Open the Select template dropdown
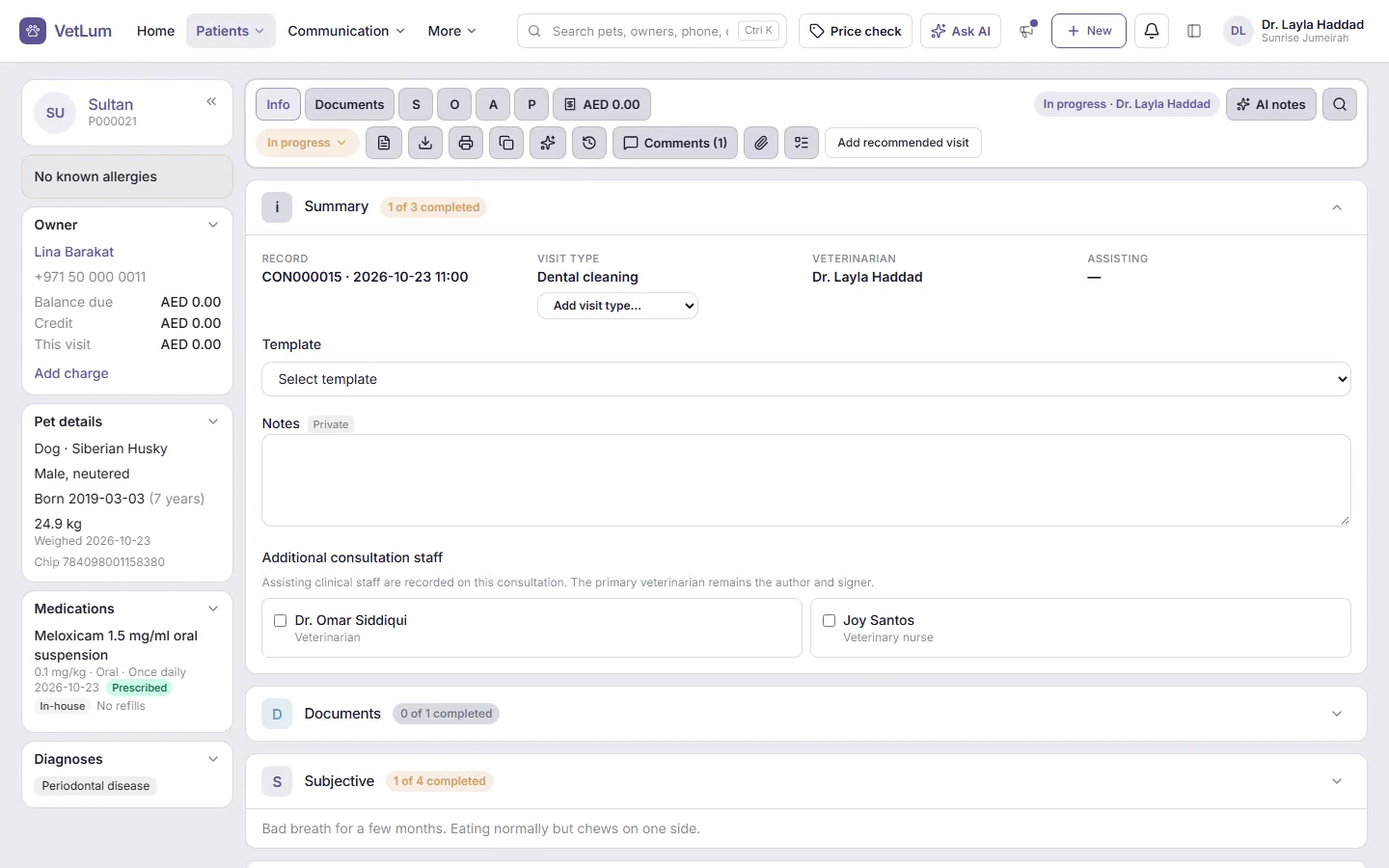Screen dimensions: 1389x868 806,379
